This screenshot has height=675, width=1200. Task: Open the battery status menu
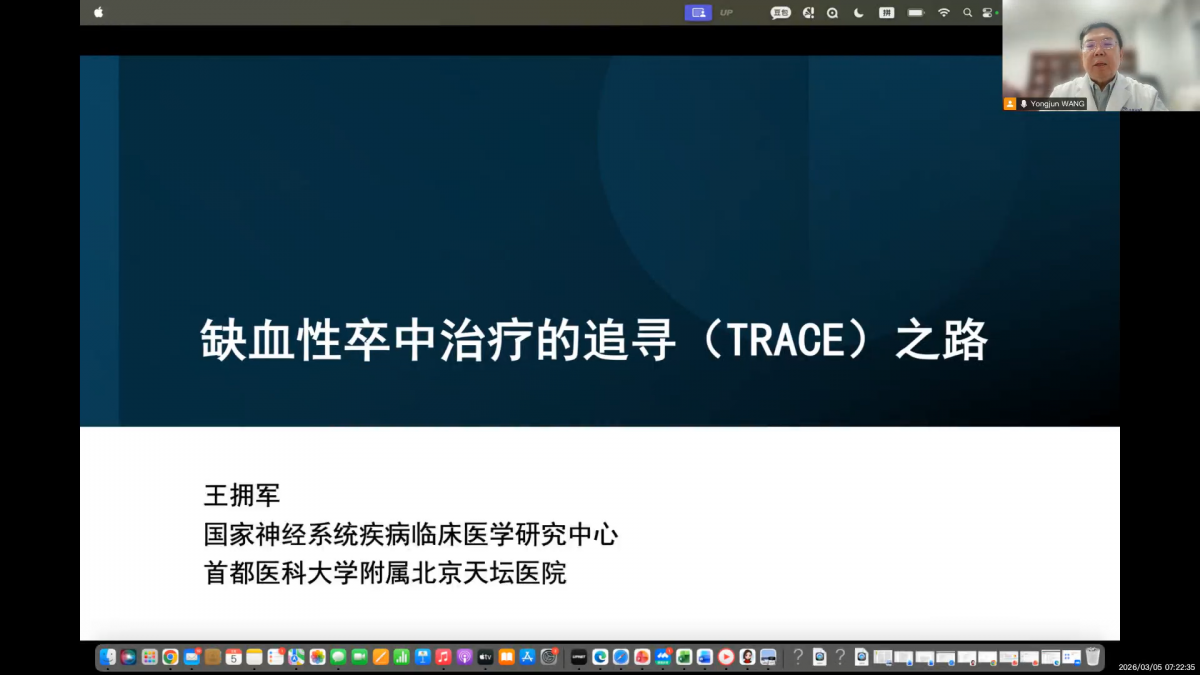(915, 13)
